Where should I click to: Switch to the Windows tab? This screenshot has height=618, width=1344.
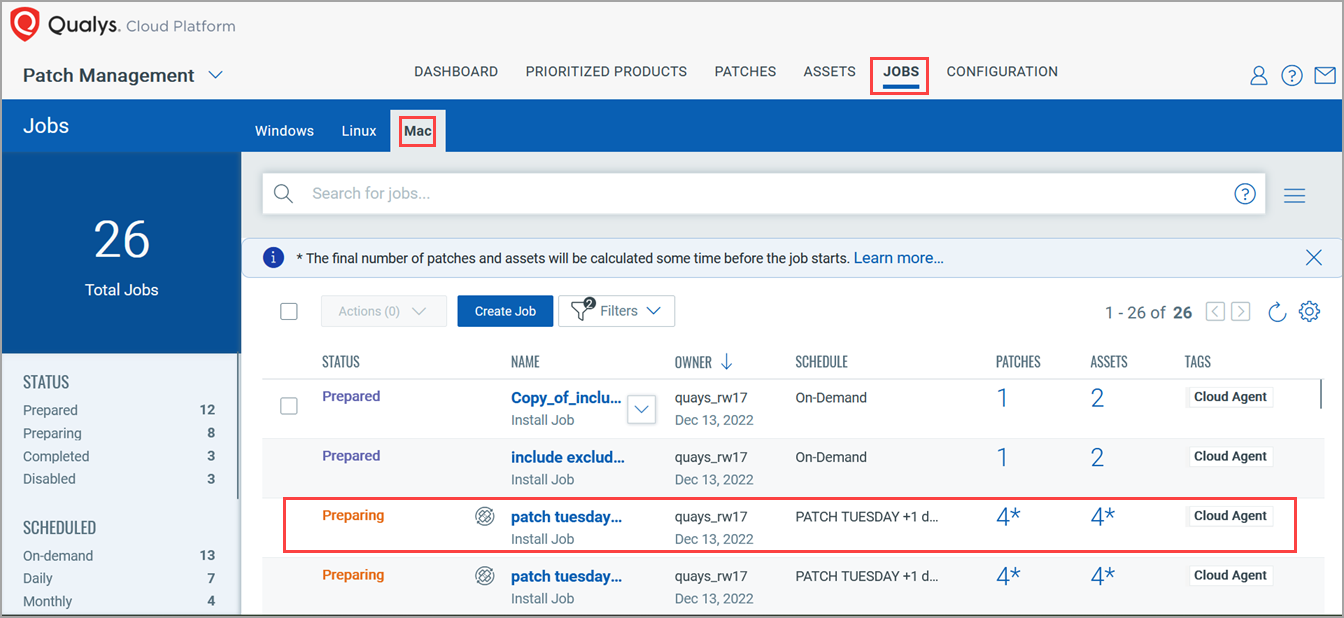pos(284,131)
